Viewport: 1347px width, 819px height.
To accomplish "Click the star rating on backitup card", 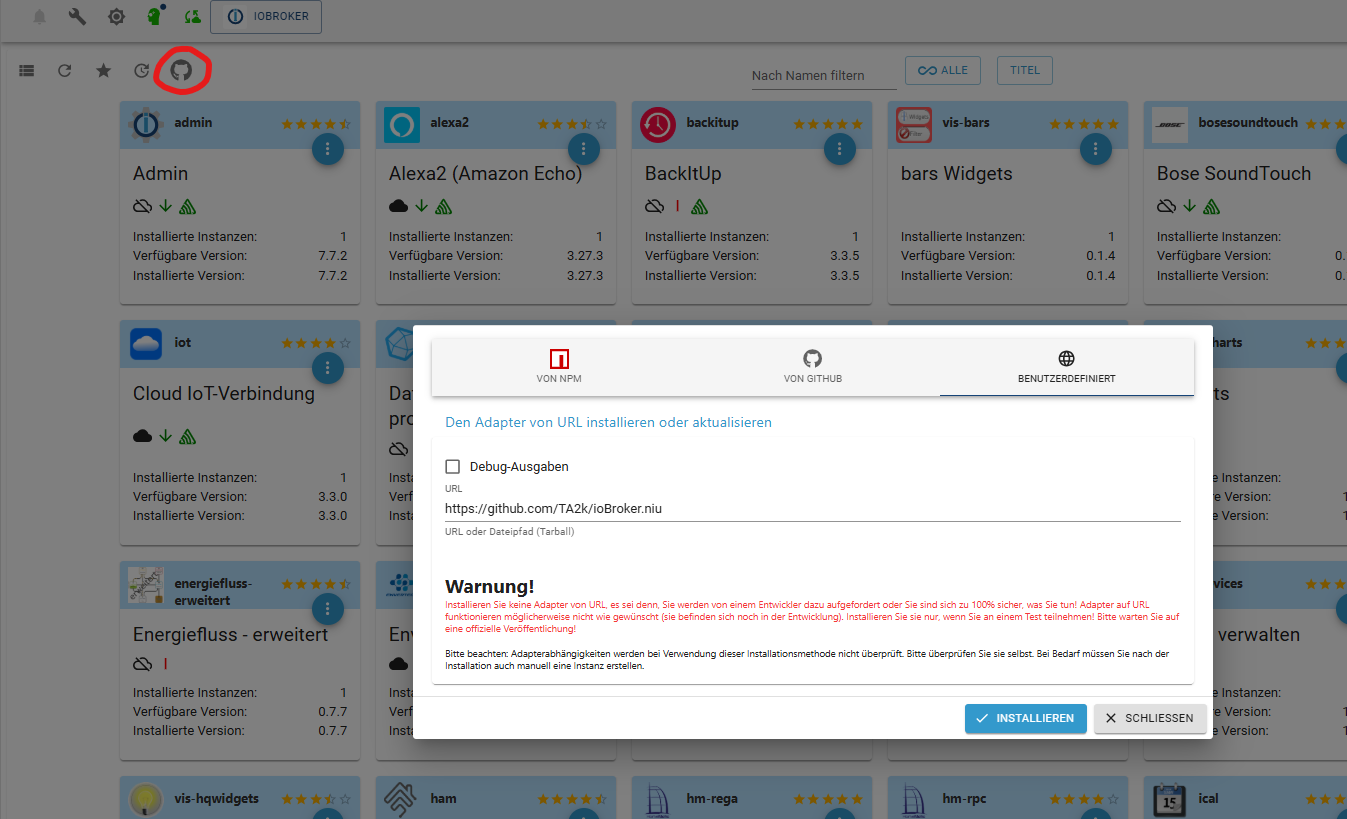I will (828, 124).
